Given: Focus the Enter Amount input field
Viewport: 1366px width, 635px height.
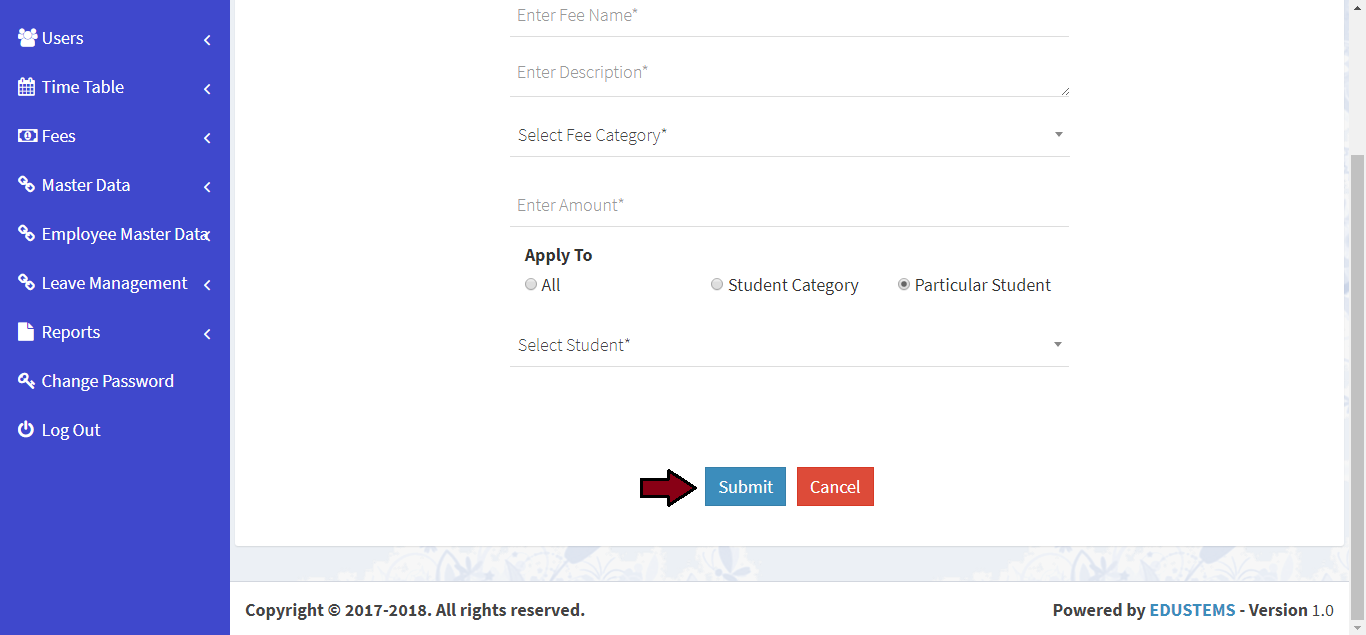Looking at the screenshot, I should 789,205.
